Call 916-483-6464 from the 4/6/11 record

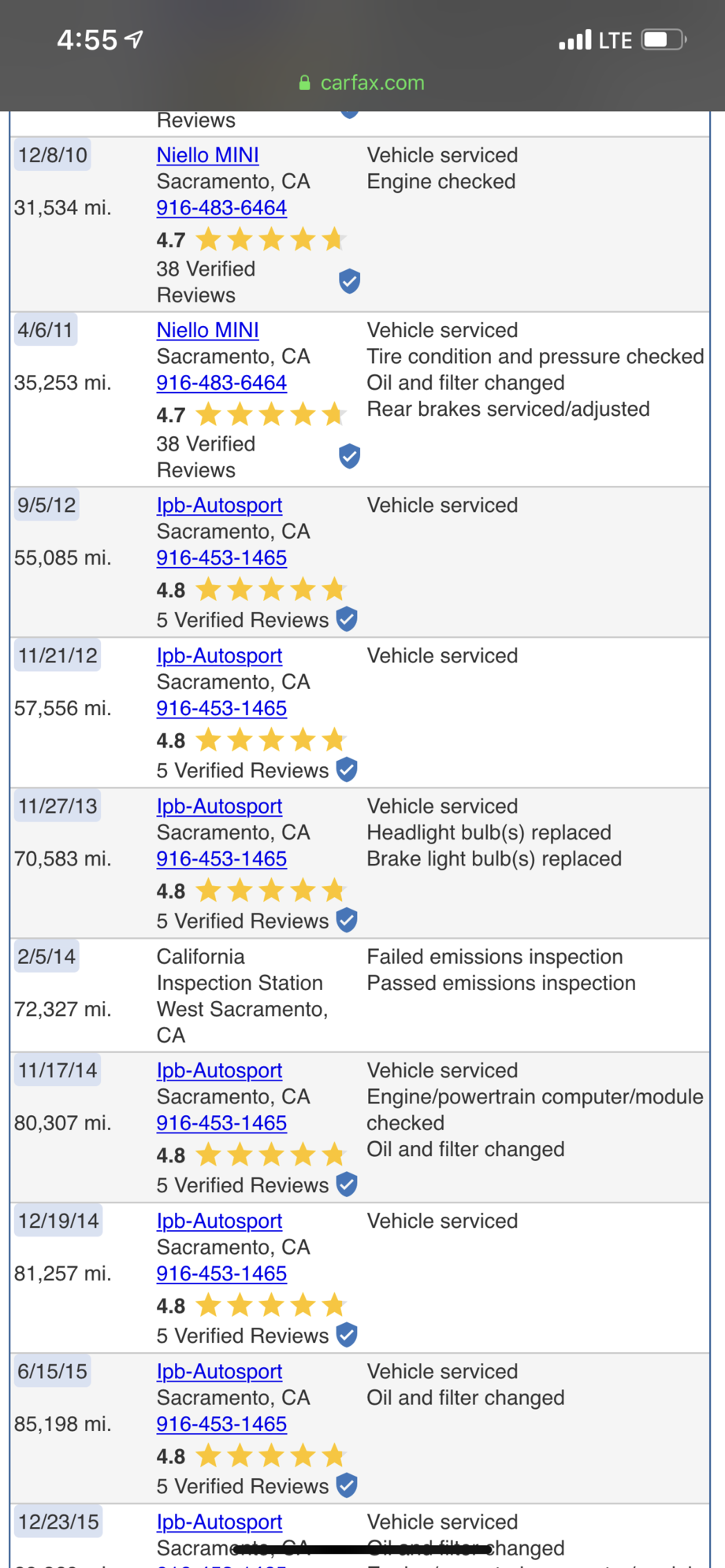click(221, 383)
